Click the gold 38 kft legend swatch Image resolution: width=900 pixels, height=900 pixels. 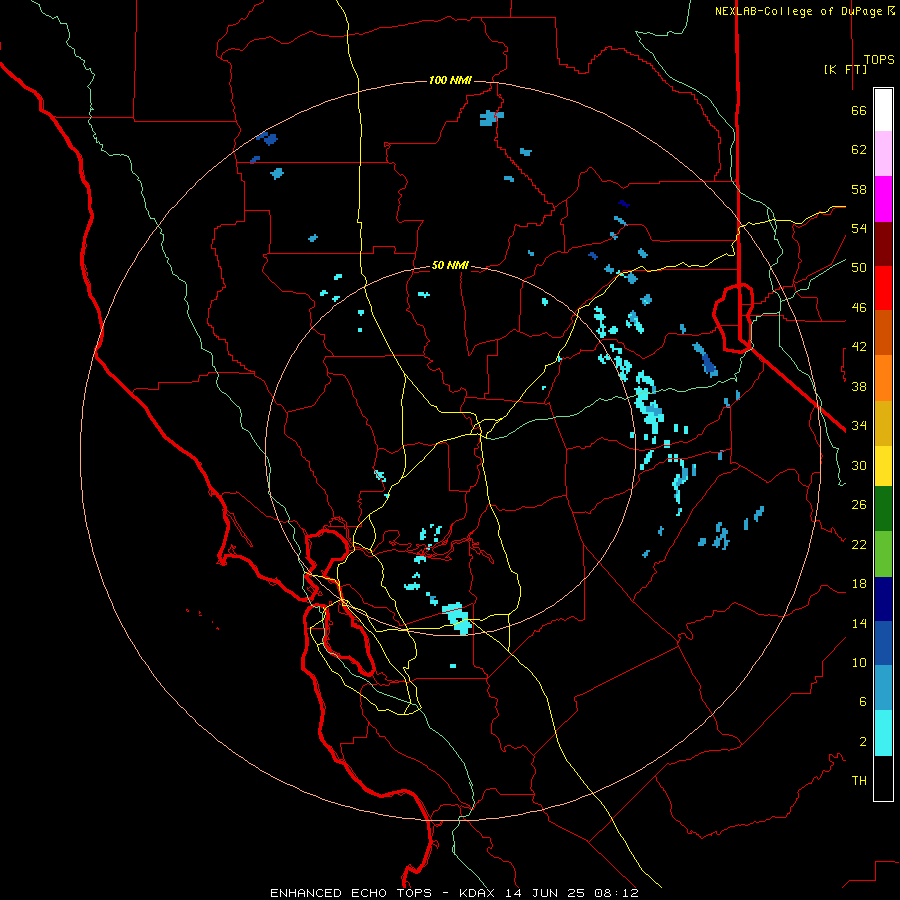point(883,423)
